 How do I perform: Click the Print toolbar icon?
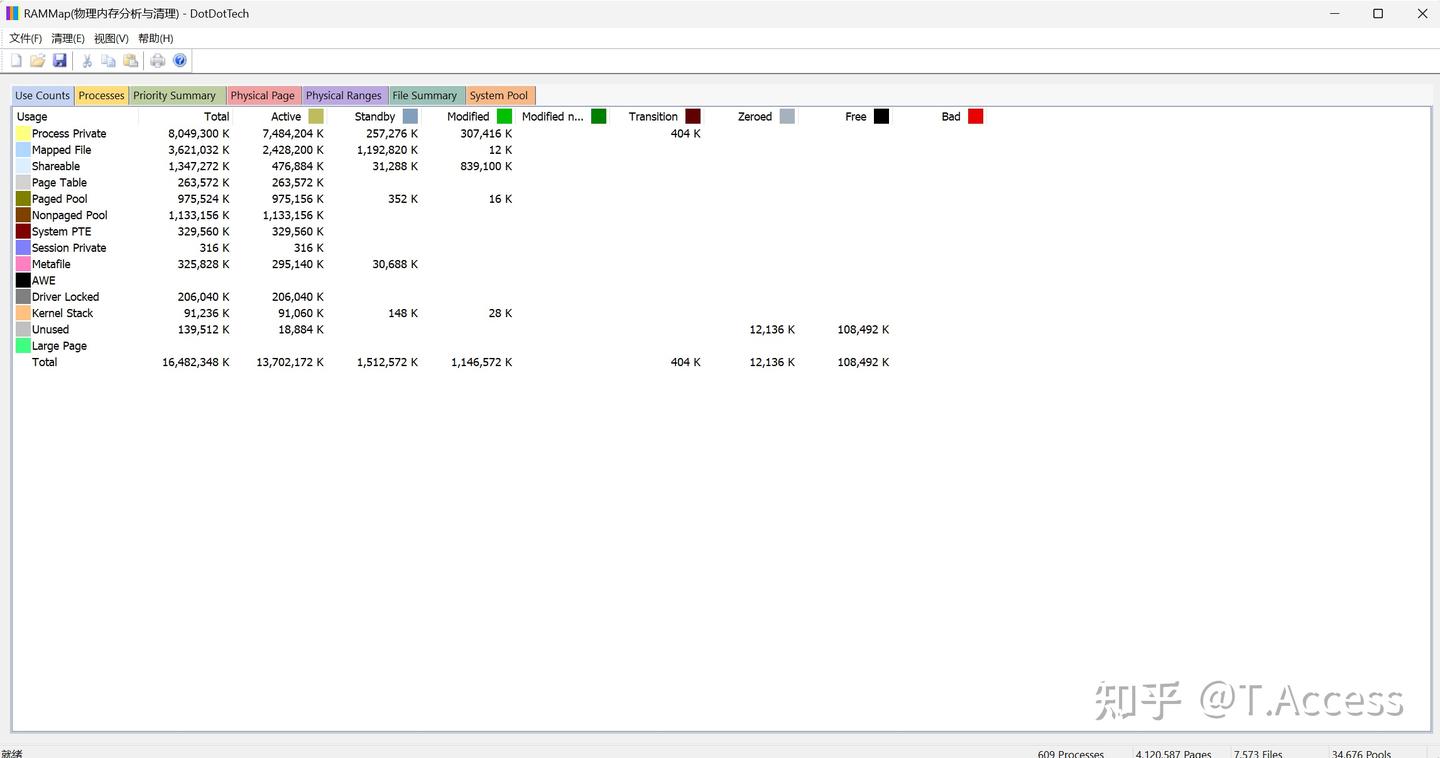[x=158, y=61]
